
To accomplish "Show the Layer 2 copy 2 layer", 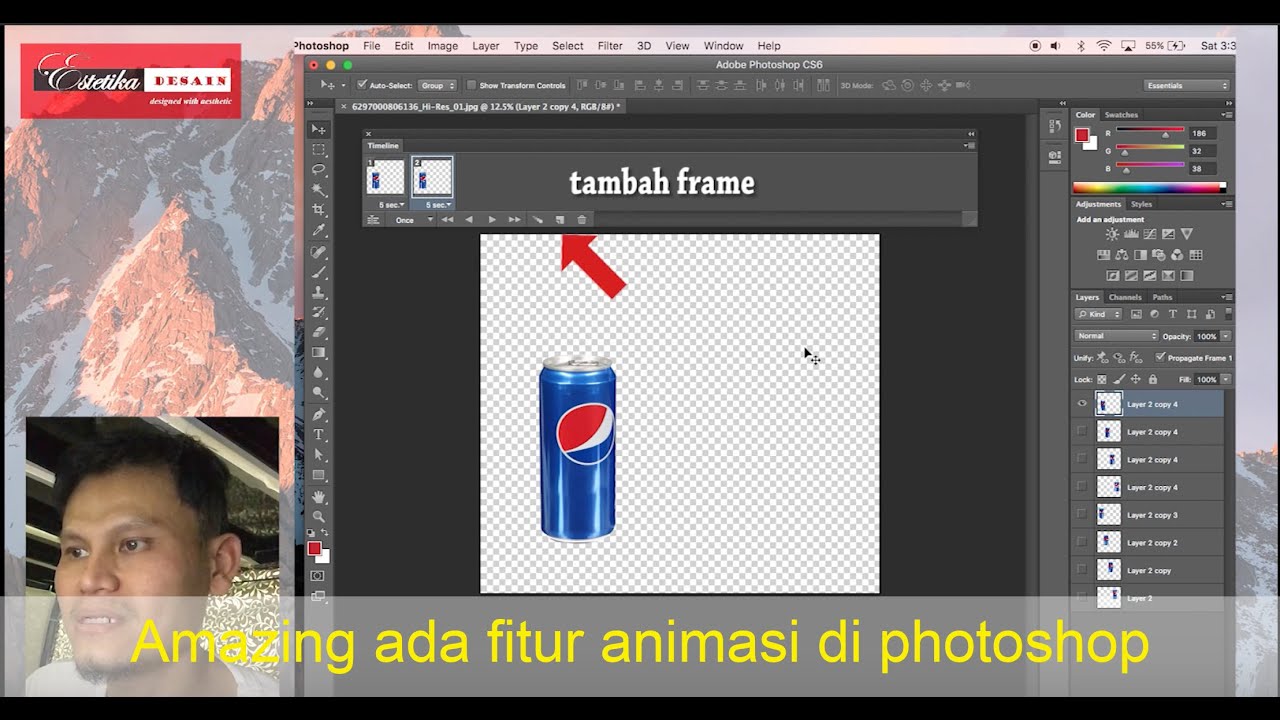I will click(x=1081, y=543).
